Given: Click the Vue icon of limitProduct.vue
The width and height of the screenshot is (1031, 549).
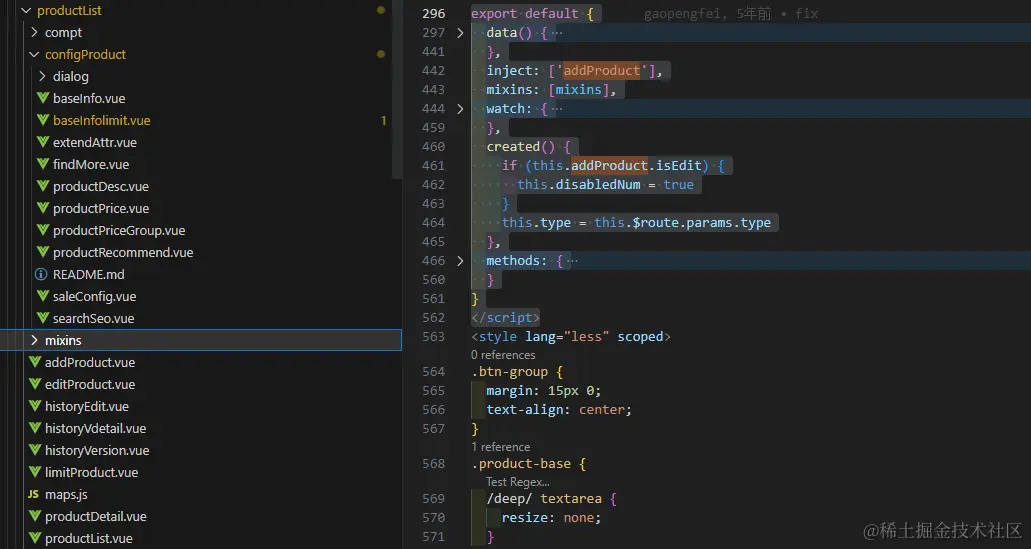Looking at the screenshot, I should pos(35,472).
